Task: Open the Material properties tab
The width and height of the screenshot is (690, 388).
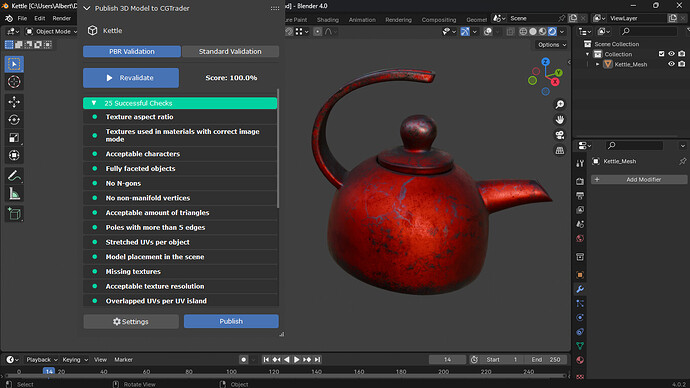Action: (x=580, y=360)
